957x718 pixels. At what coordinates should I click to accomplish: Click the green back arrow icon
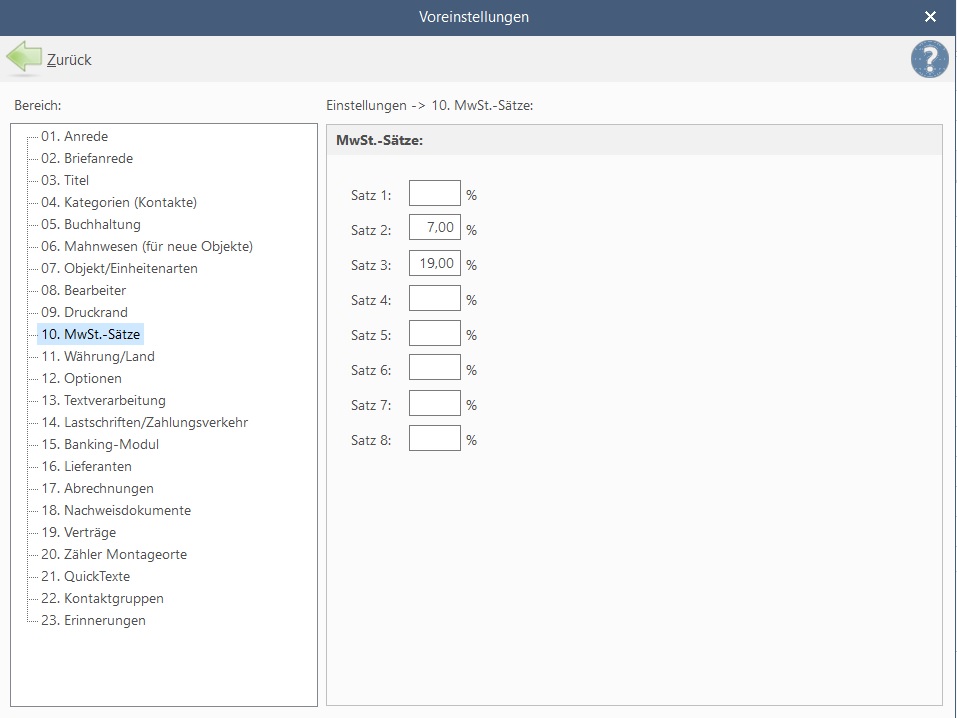[24, 57]
